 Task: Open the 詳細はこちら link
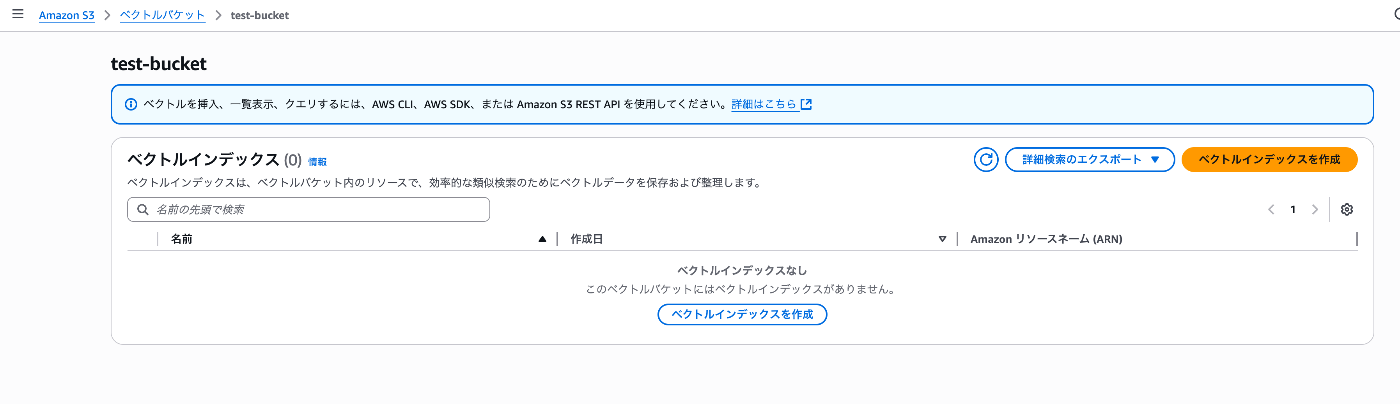770,104
